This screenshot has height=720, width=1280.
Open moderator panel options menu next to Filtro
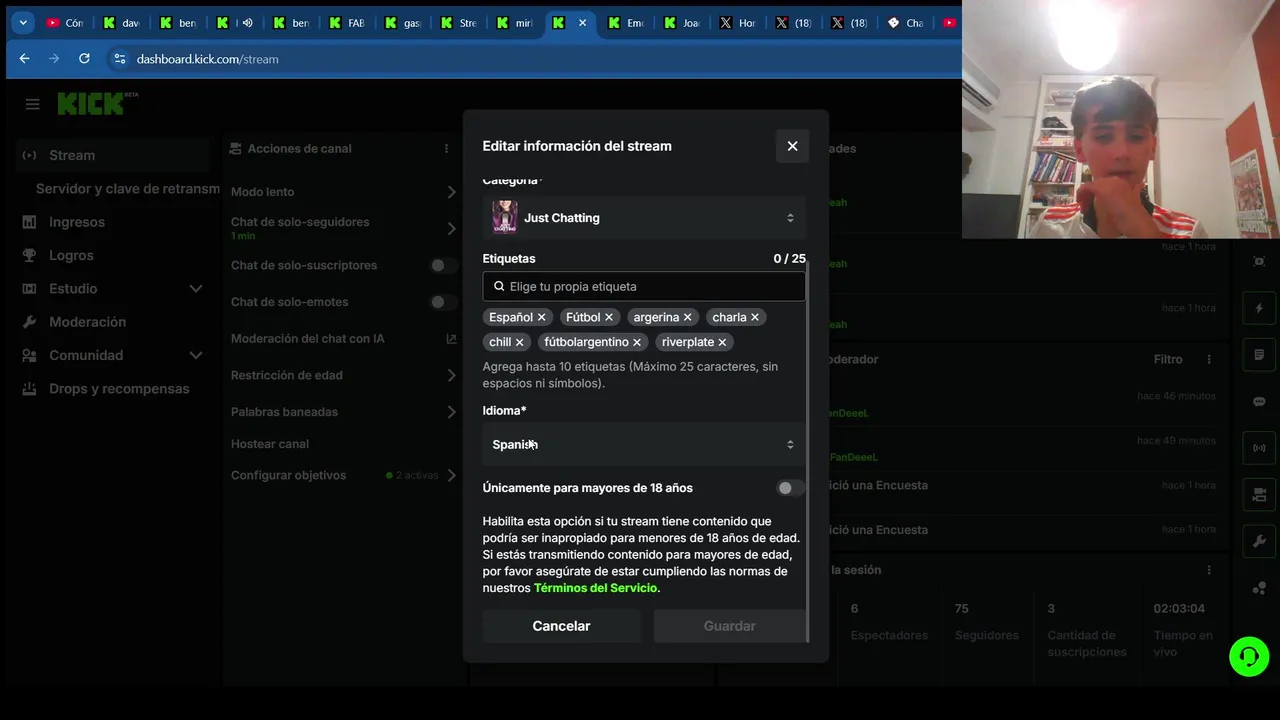1209,359
